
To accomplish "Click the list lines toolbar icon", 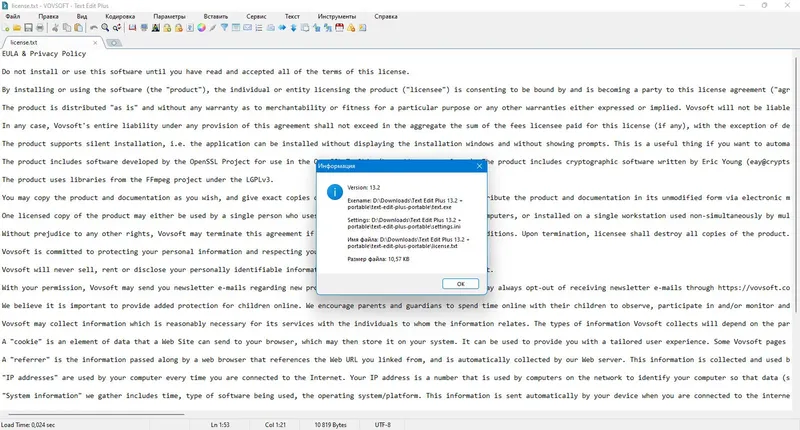I will point(259,28).
